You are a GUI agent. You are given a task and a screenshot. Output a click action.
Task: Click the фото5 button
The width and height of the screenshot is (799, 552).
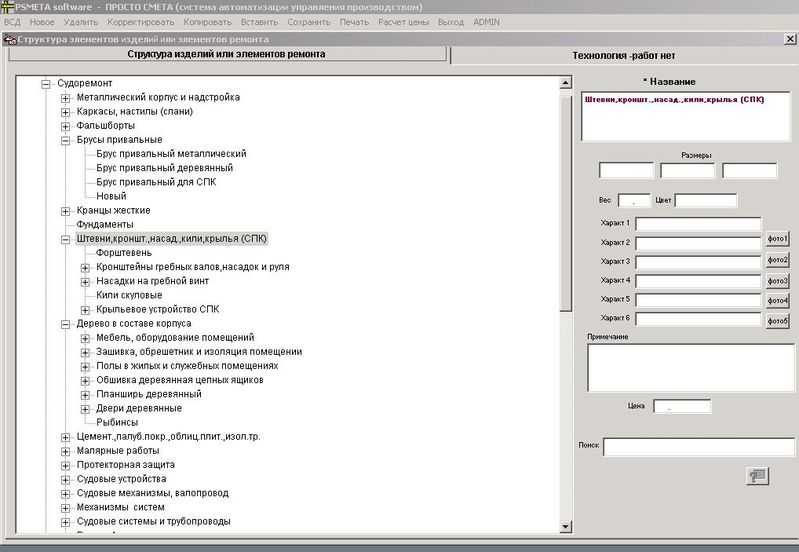click(x=778, y=321)
